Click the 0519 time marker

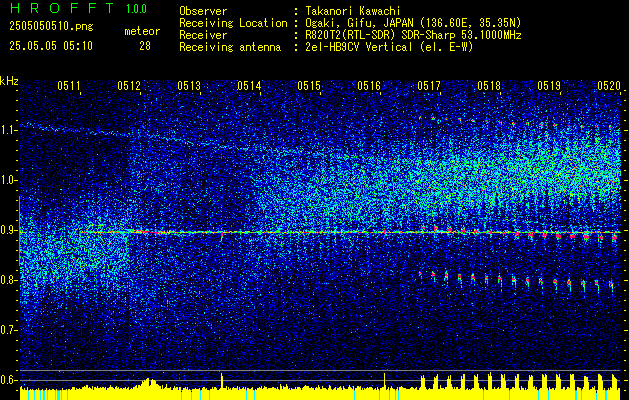tap(549, 85)
